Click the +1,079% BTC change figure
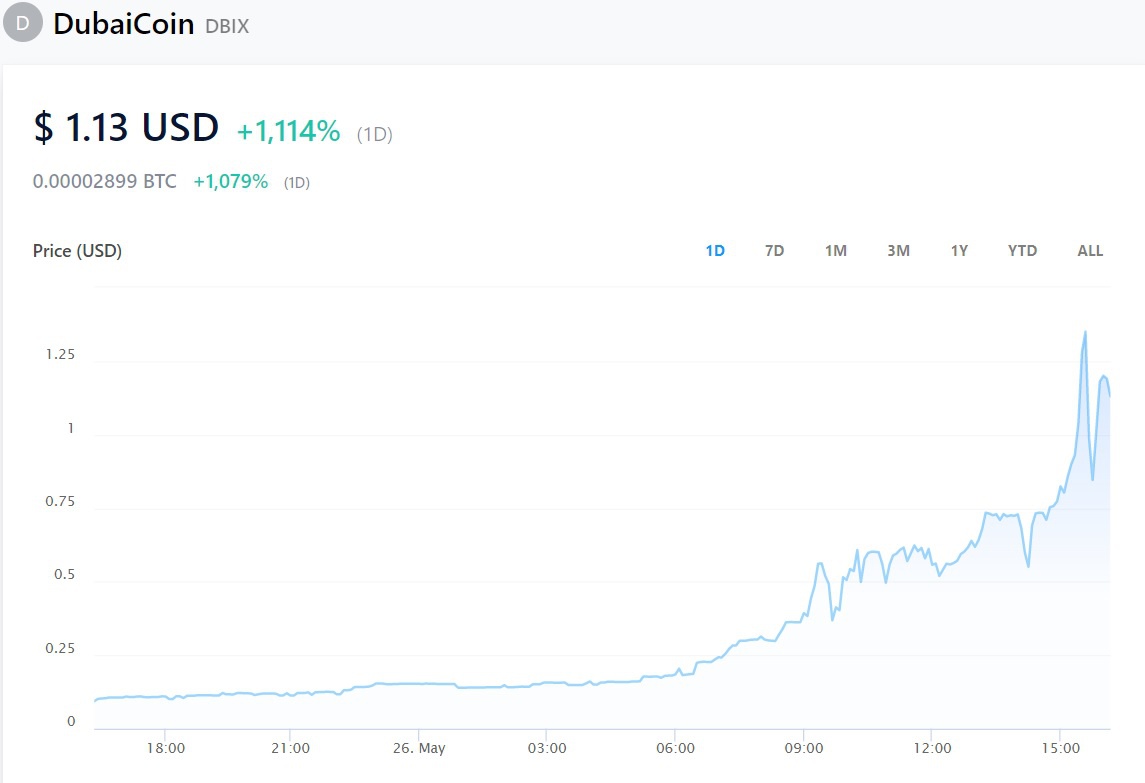Image resolution: width=1145 pixels, height=783 pixels. click(231, 182)
